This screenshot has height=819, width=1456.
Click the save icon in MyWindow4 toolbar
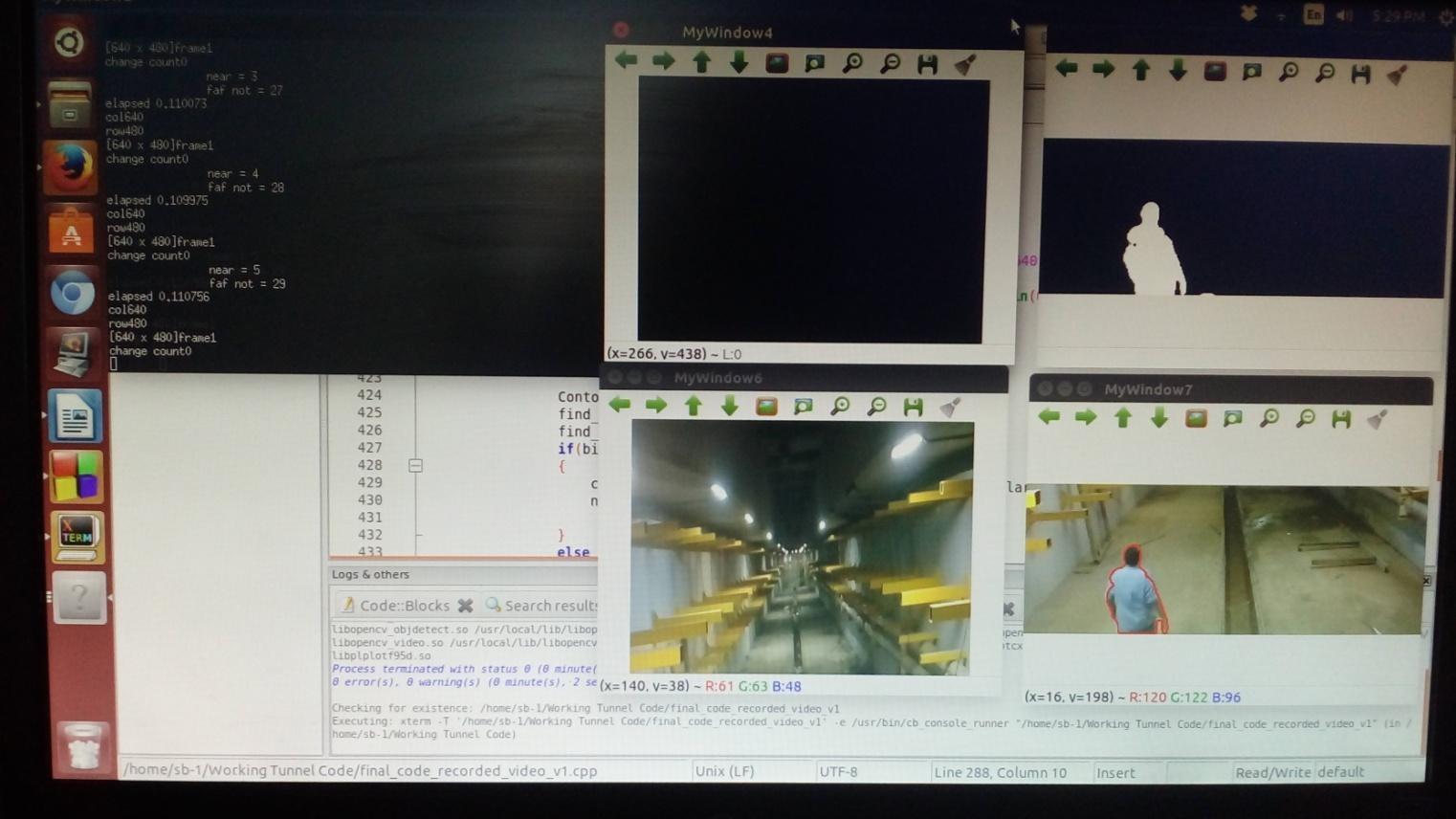927,64
